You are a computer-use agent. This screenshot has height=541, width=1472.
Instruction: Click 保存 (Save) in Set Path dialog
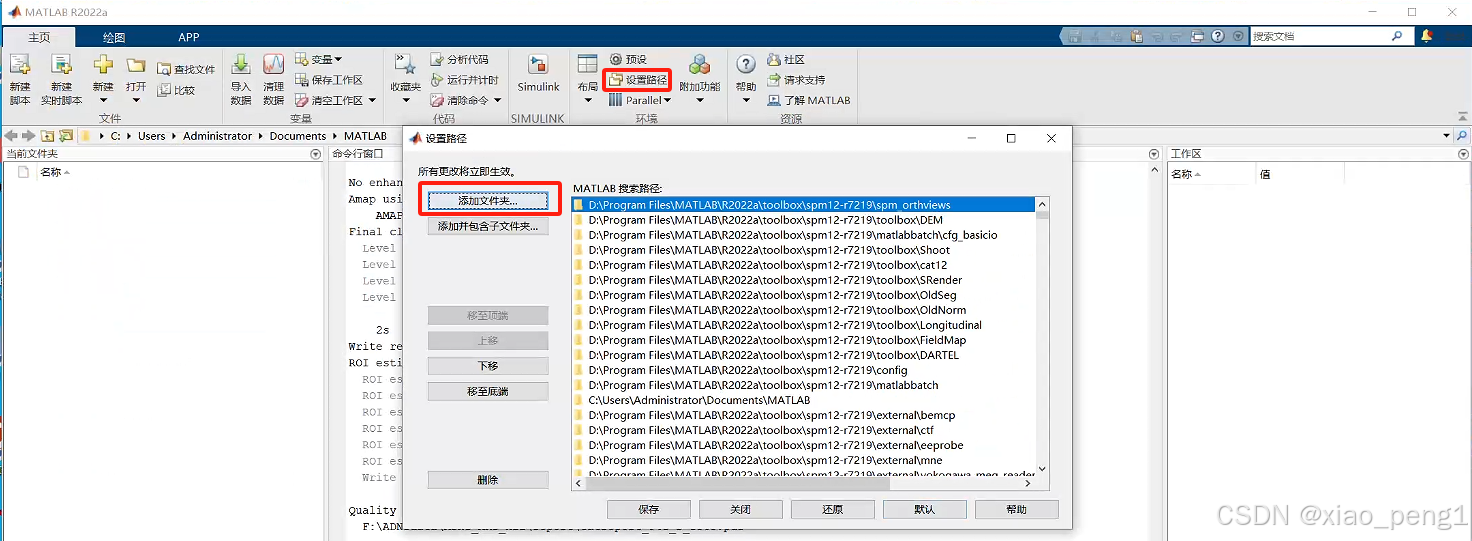pyautogui.click(x=649, y=509)
